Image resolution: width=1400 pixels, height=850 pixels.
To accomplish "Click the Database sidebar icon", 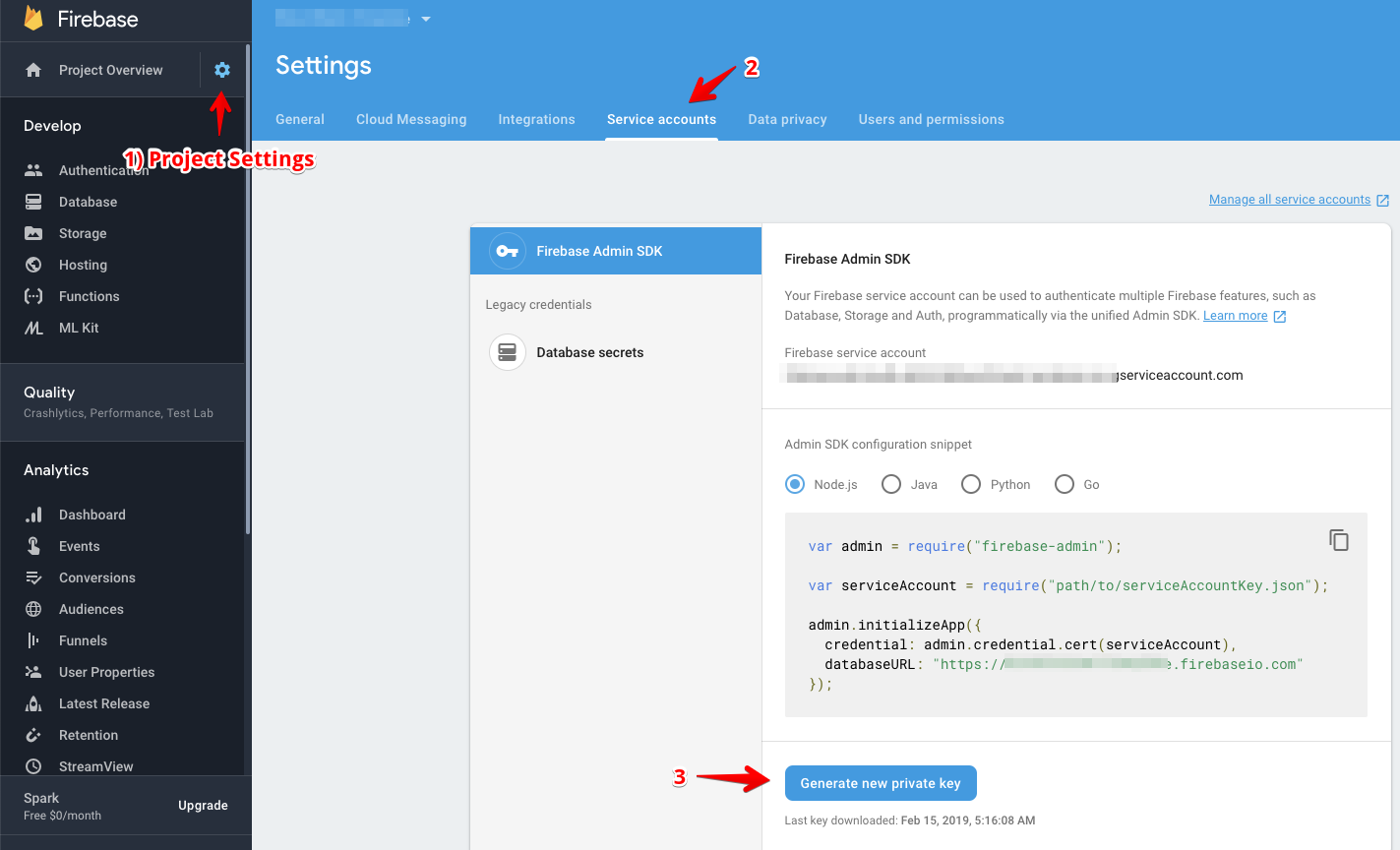I will tap(33, 202).
